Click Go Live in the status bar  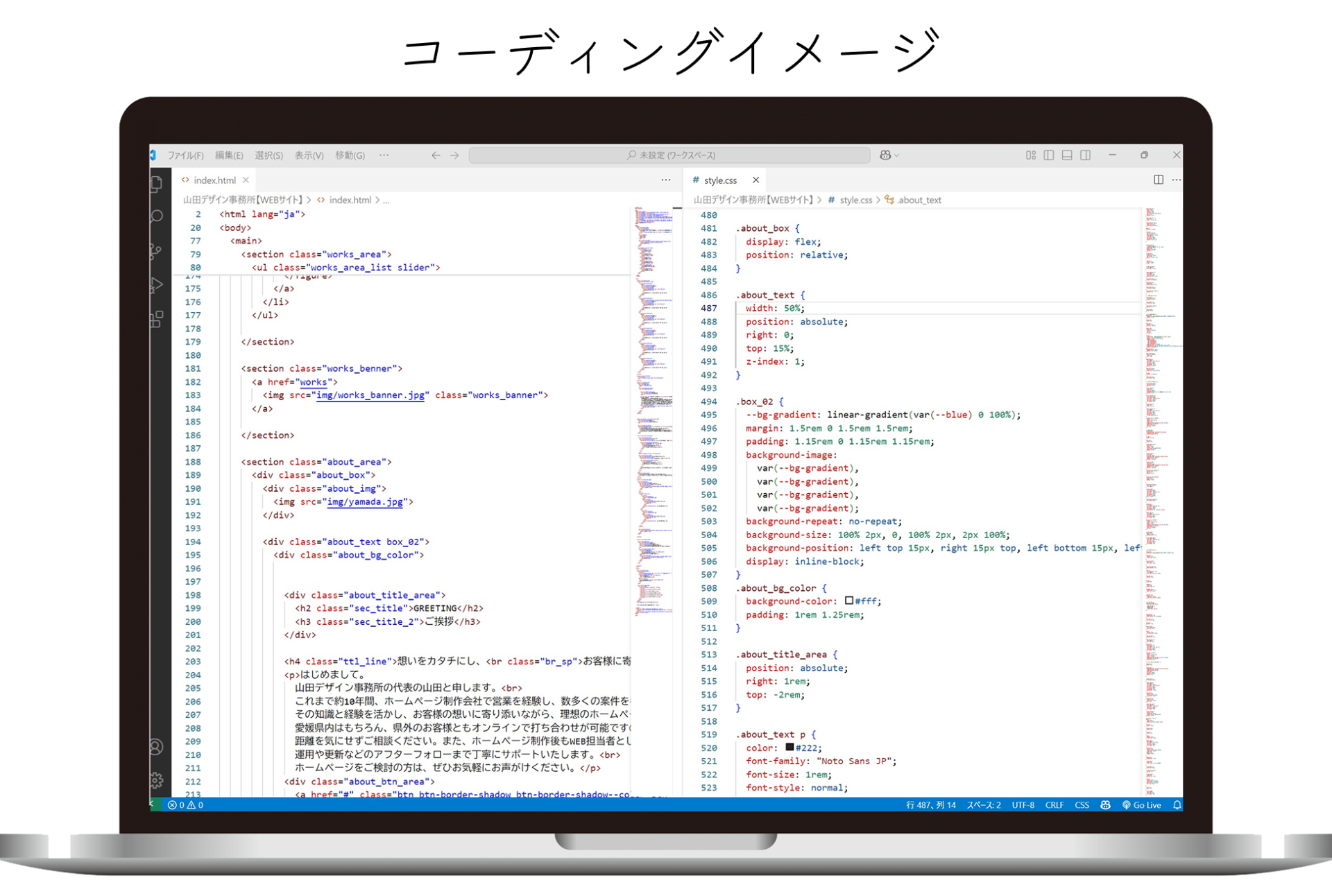pyautogui.click(x=1142, y=805)
